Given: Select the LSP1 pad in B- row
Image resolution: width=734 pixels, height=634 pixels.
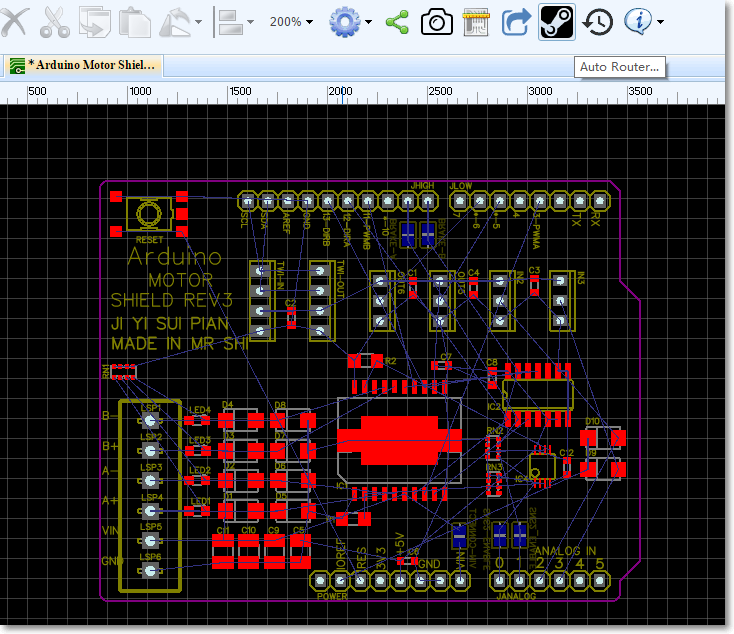Looking at the screenshot, I should pos(150,420).
